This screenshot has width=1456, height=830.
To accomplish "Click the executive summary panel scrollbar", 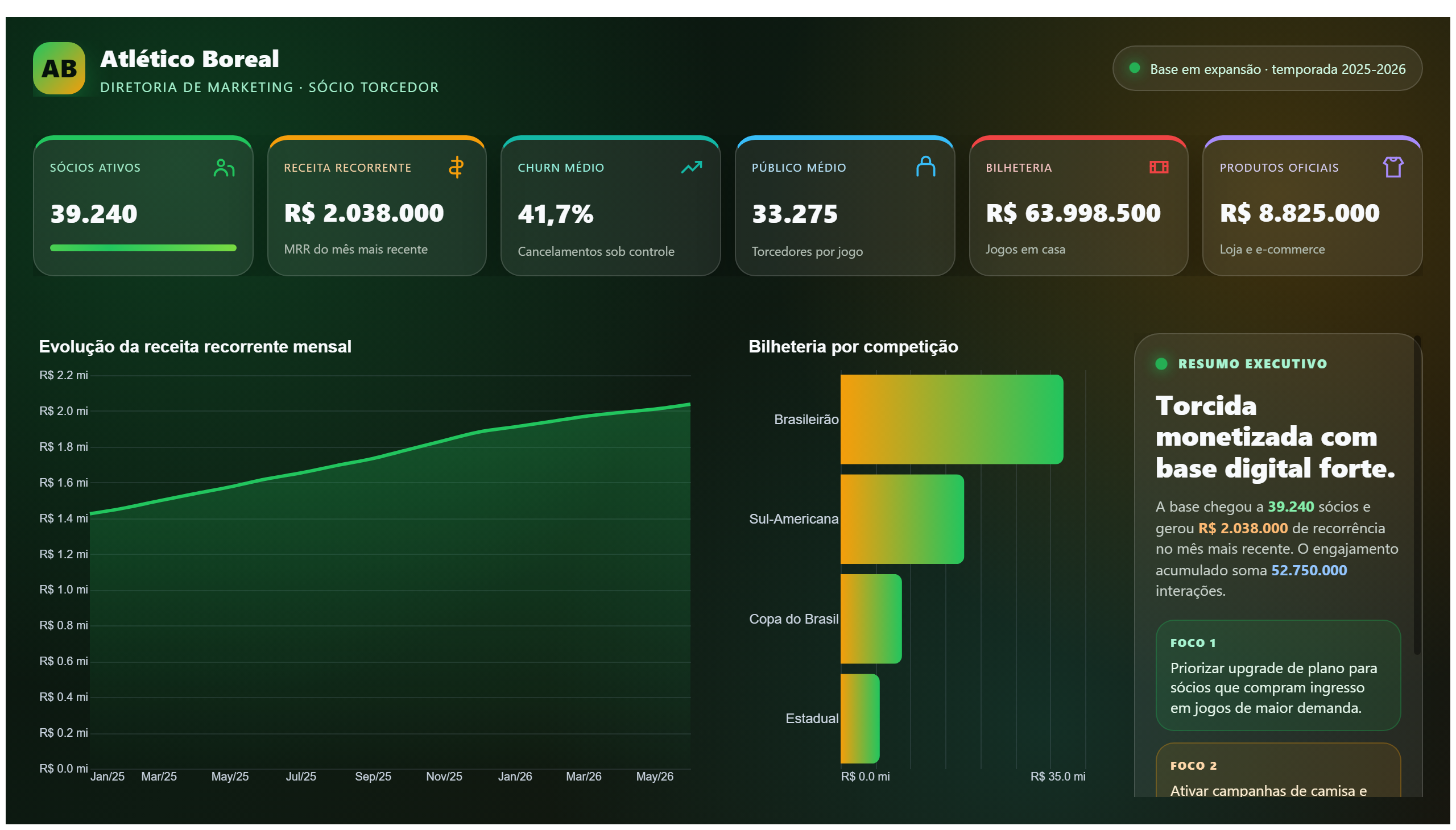I will (x=1417, y=495).
